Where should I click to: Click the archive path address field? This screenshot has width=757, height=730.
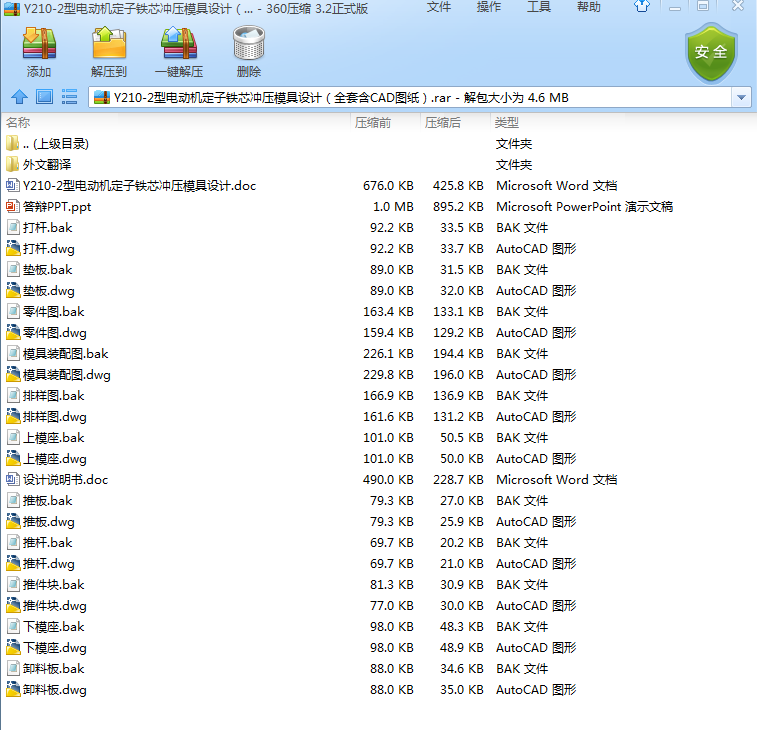410,98
